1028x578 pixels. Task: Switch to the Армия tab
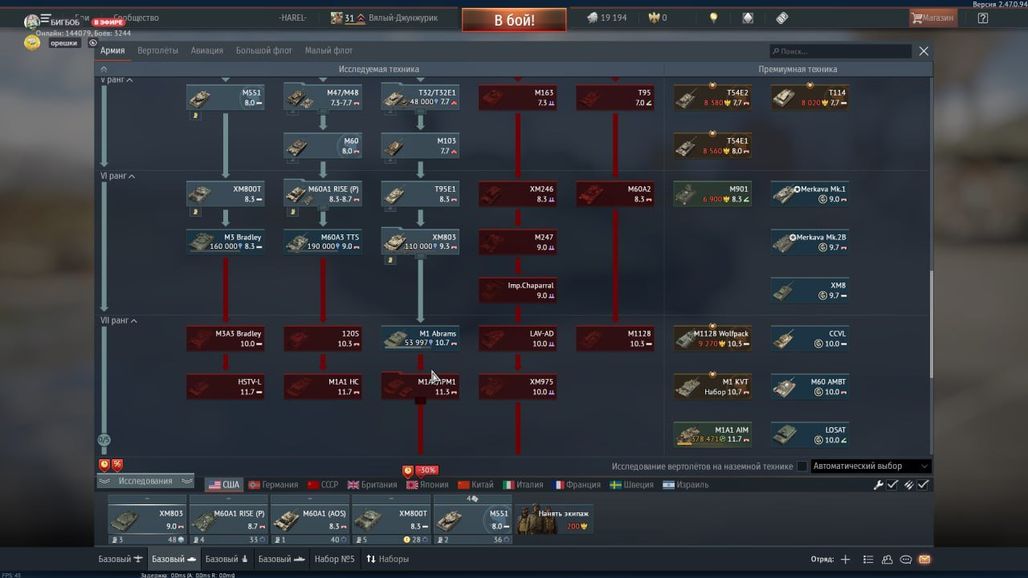pyautogui.click(x=112, y=50)
